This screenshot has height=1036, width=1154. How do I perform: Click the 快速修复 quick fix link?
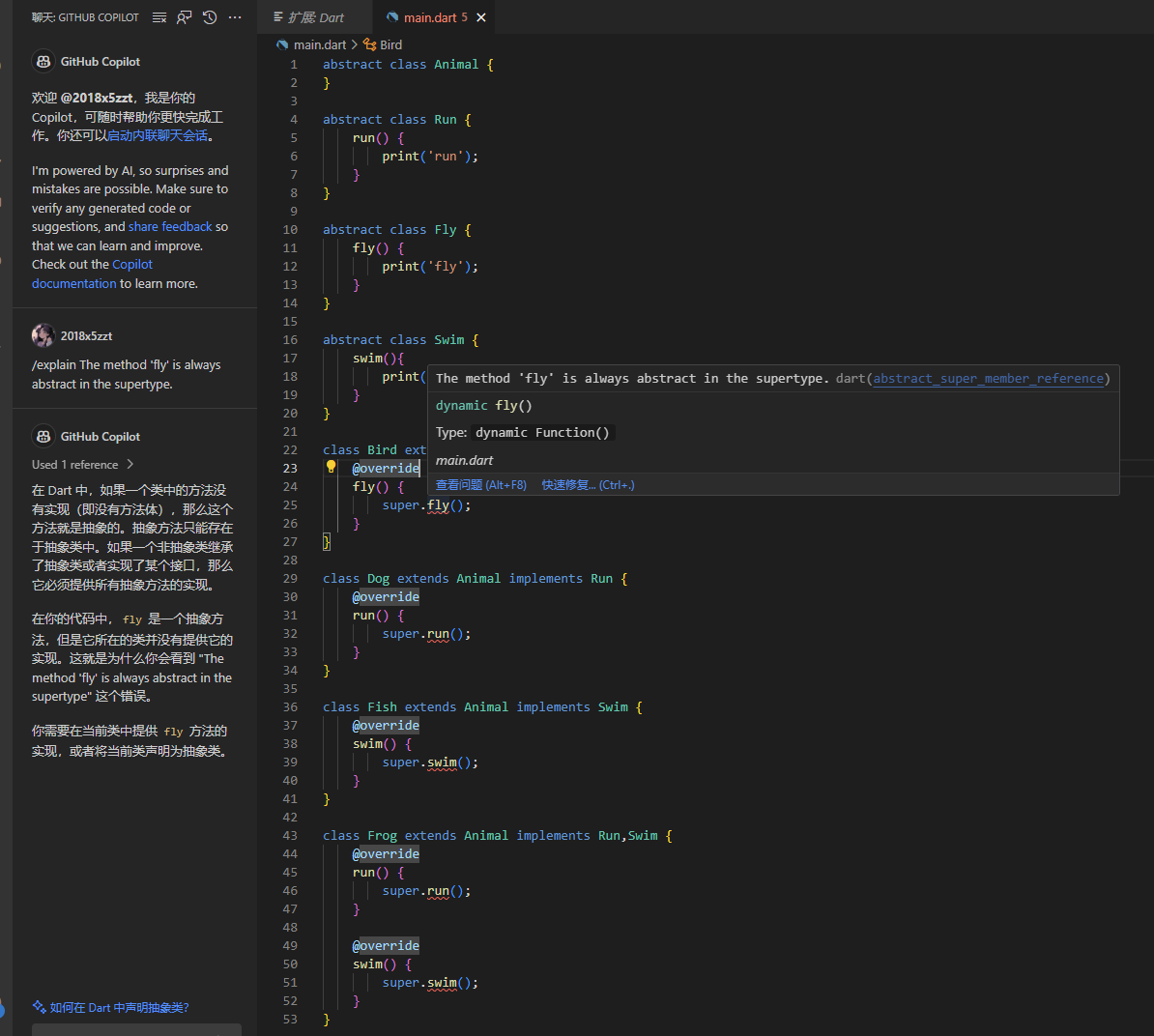[588, 485]
